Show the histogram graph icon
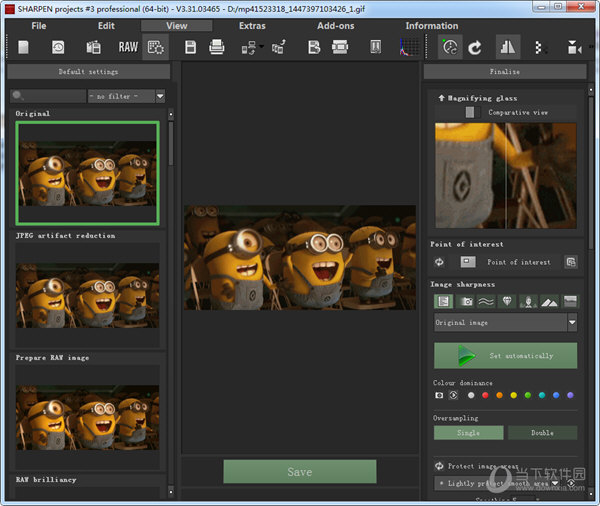 [x=409, y=47]
